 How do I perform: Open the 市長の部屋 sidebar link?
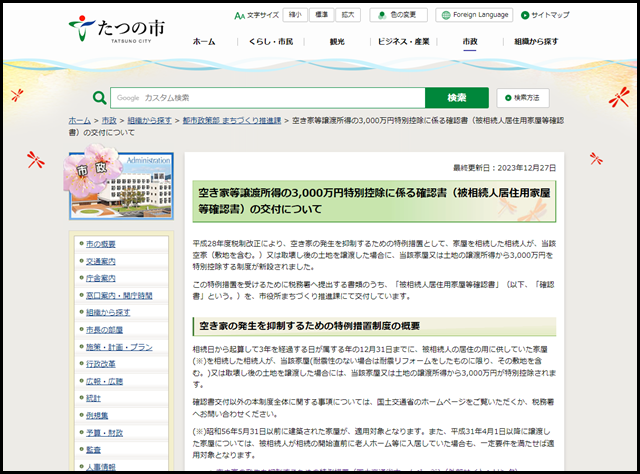pos(104,330)
